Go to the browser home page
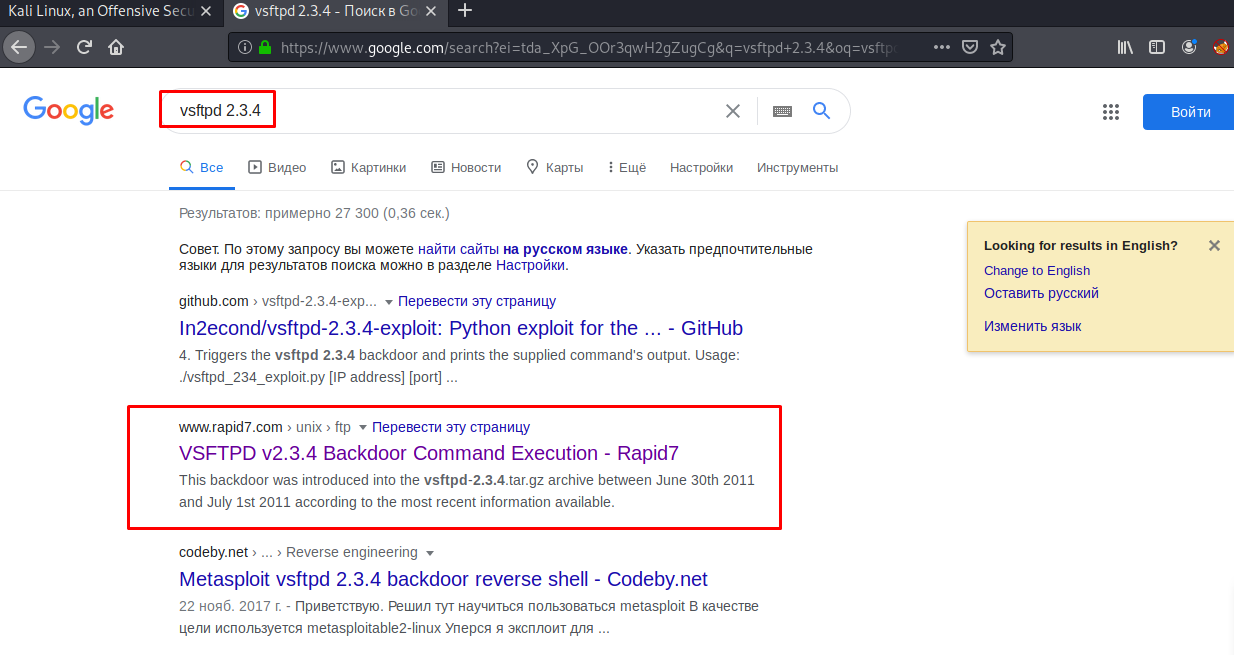 (x=116, y=47)
